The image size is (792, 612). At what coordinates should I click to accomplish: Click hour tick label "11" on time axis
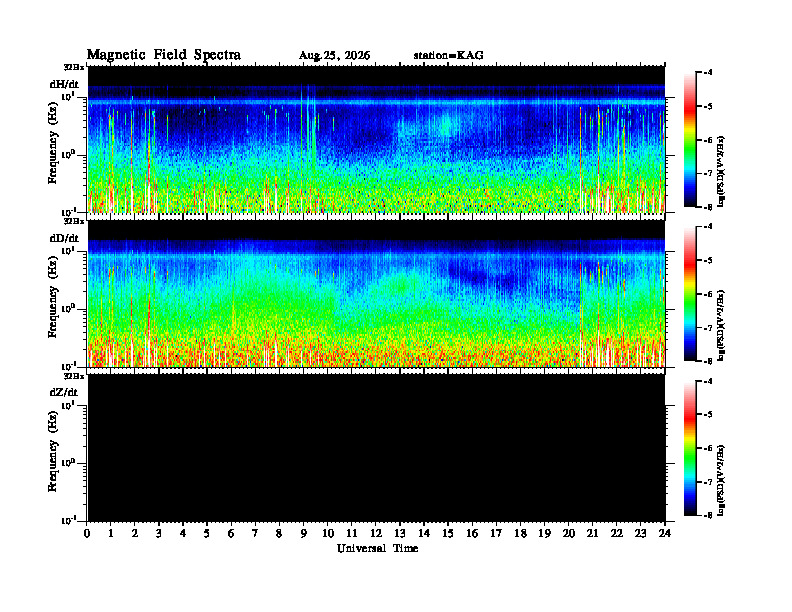(352, 533)
